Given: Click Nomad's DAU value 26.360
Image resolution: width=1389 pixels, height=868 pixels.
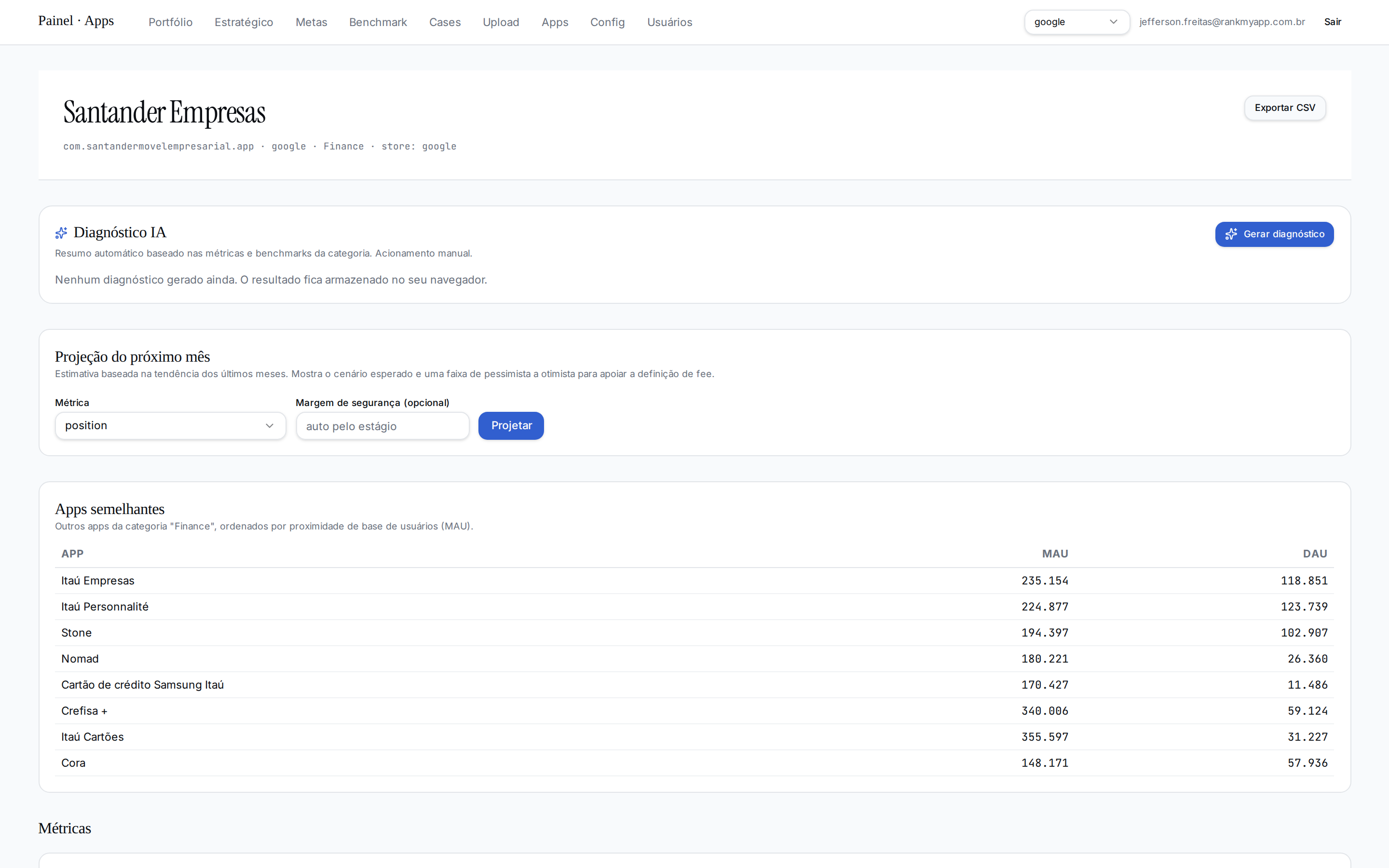Looking at the screenshot, I should 1307,658.
